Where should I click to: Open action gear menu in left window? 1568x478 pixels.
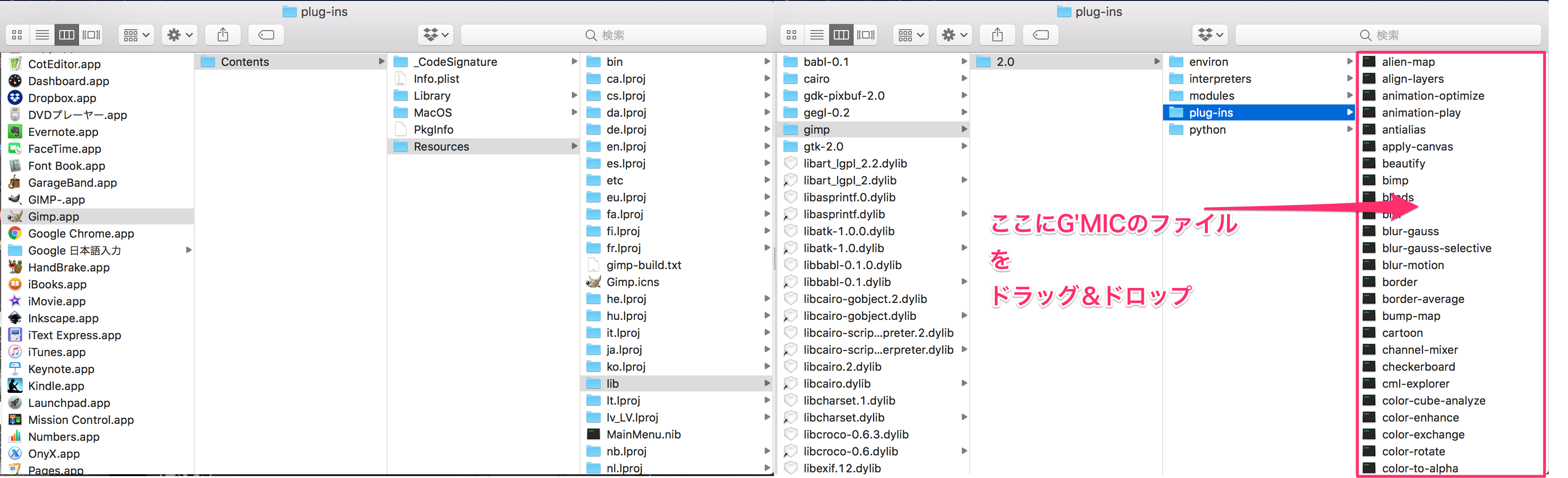180,35
